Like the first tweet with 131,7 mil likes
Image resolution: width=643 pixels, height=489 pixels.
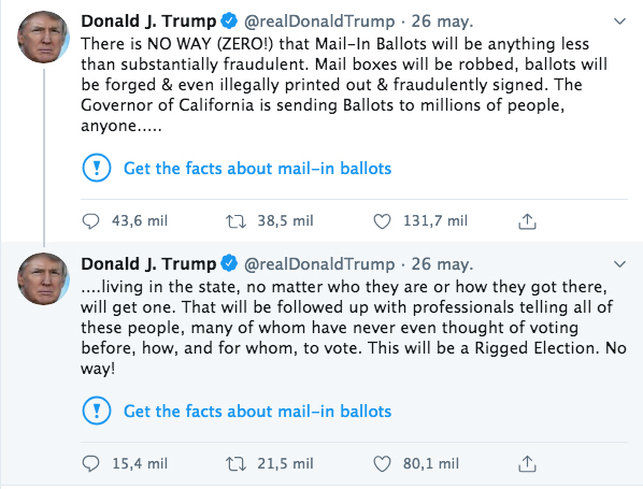coord(382,221)
